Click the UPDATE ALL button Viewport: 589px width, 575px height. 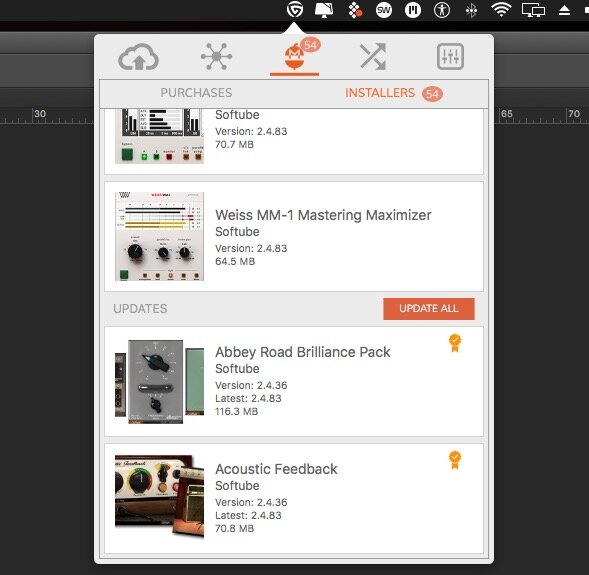pos(429,309)
